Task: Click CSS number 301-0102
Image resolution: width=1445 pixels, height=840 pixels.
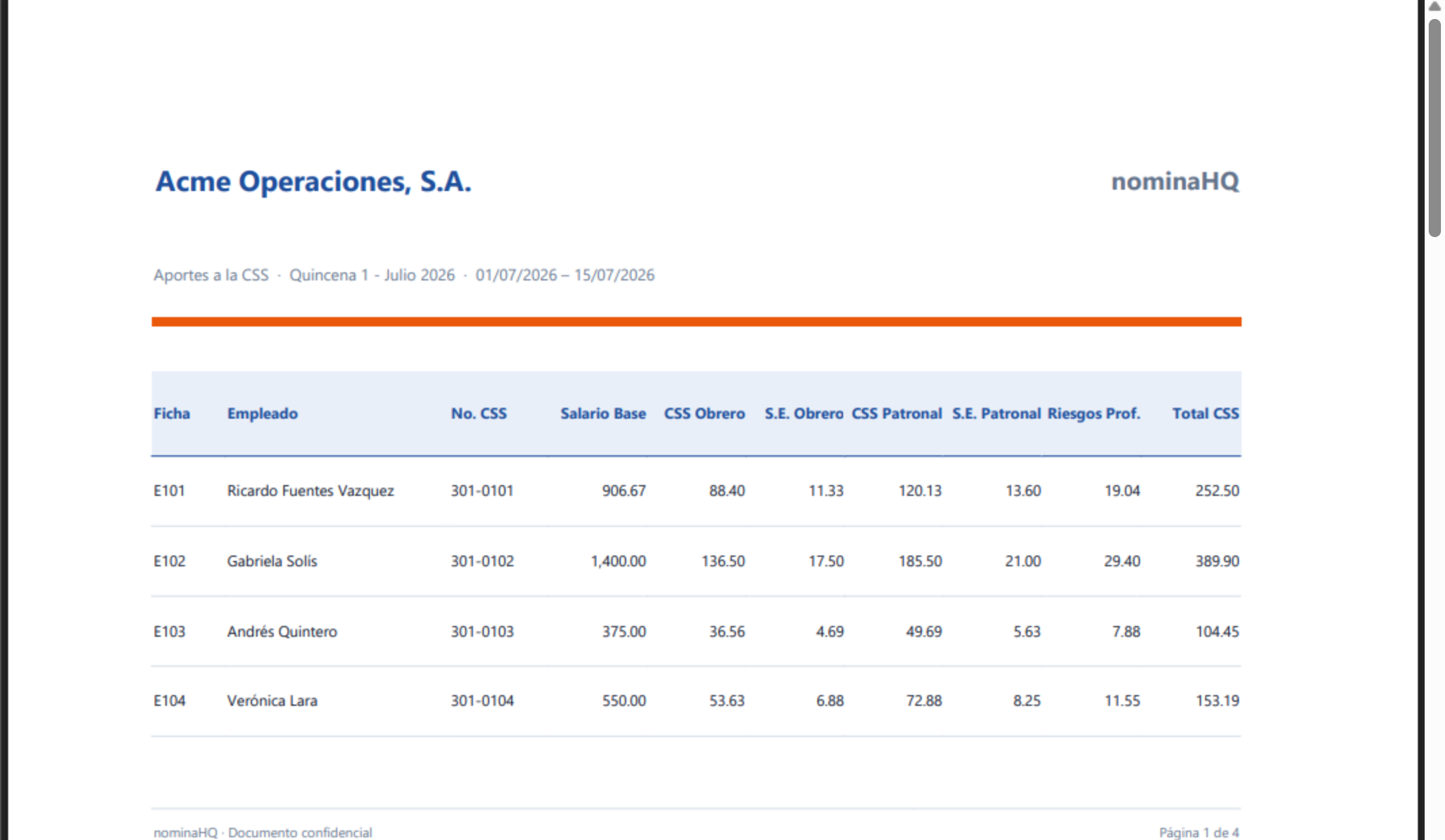Action: tap(482, 561)
